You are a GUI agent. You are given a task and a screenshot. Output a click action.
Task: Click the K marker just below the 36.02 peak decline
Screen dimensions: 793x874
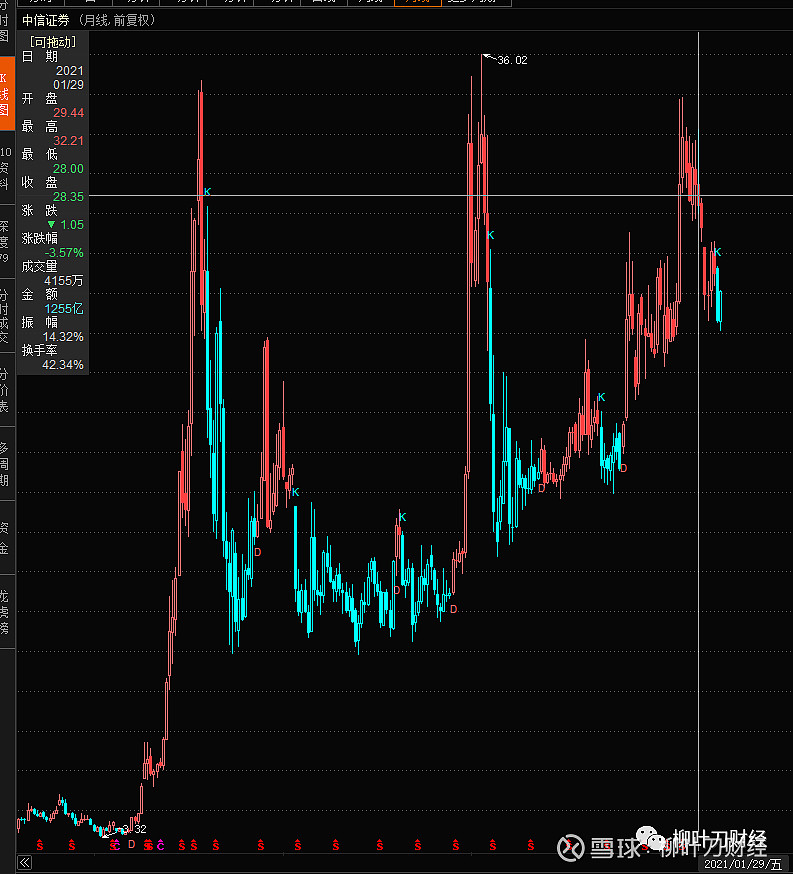(490, 235)
